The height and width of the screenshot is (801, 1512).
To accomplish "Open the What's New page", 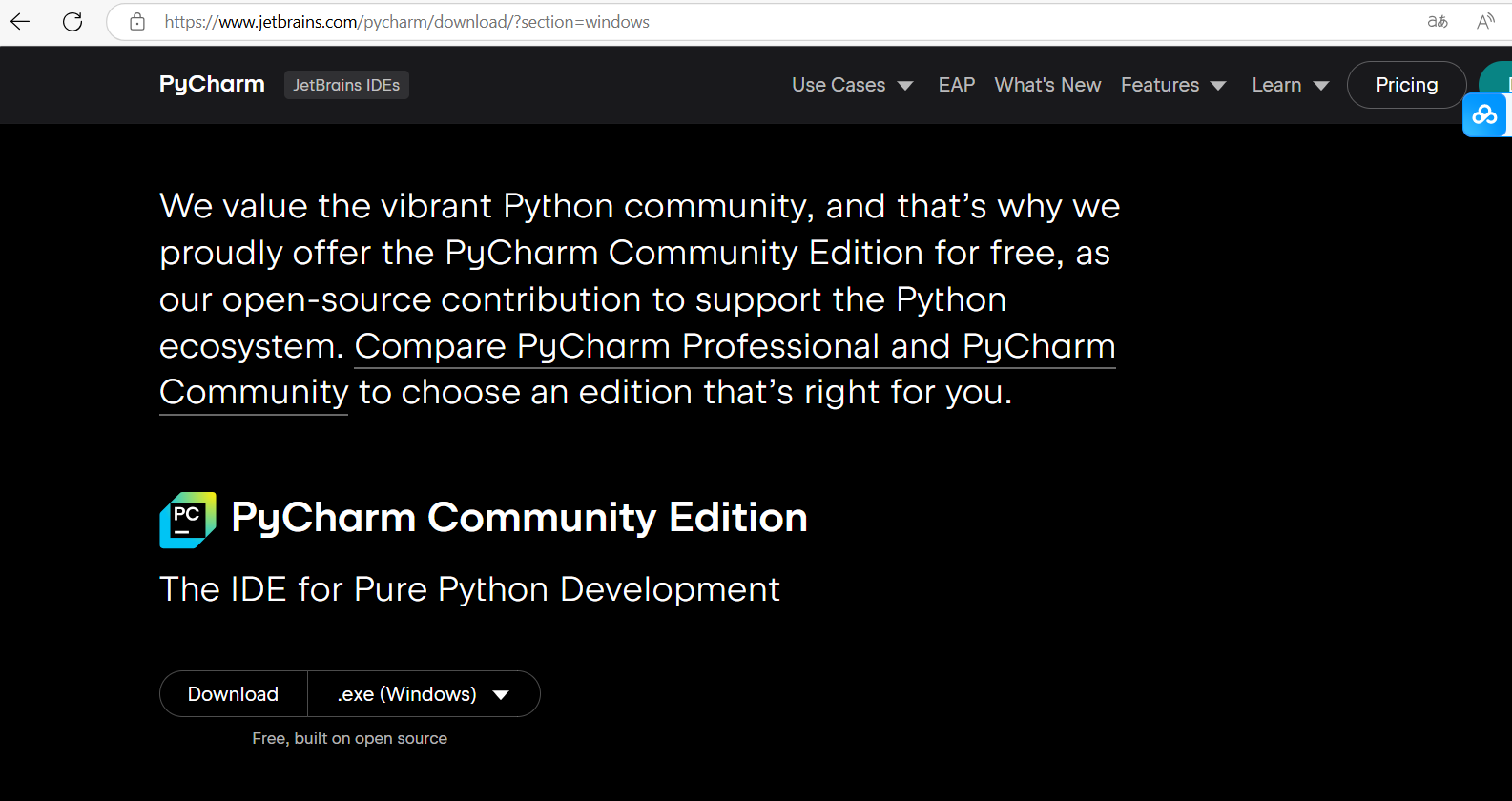I will point(1047,85).
